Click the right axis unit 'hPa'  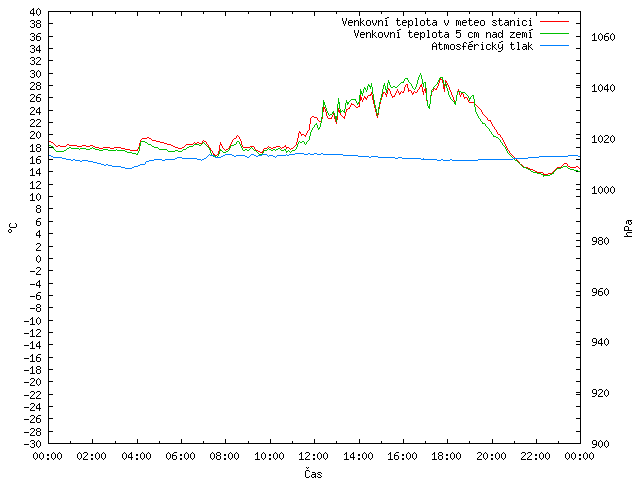[x=628, y=228]
